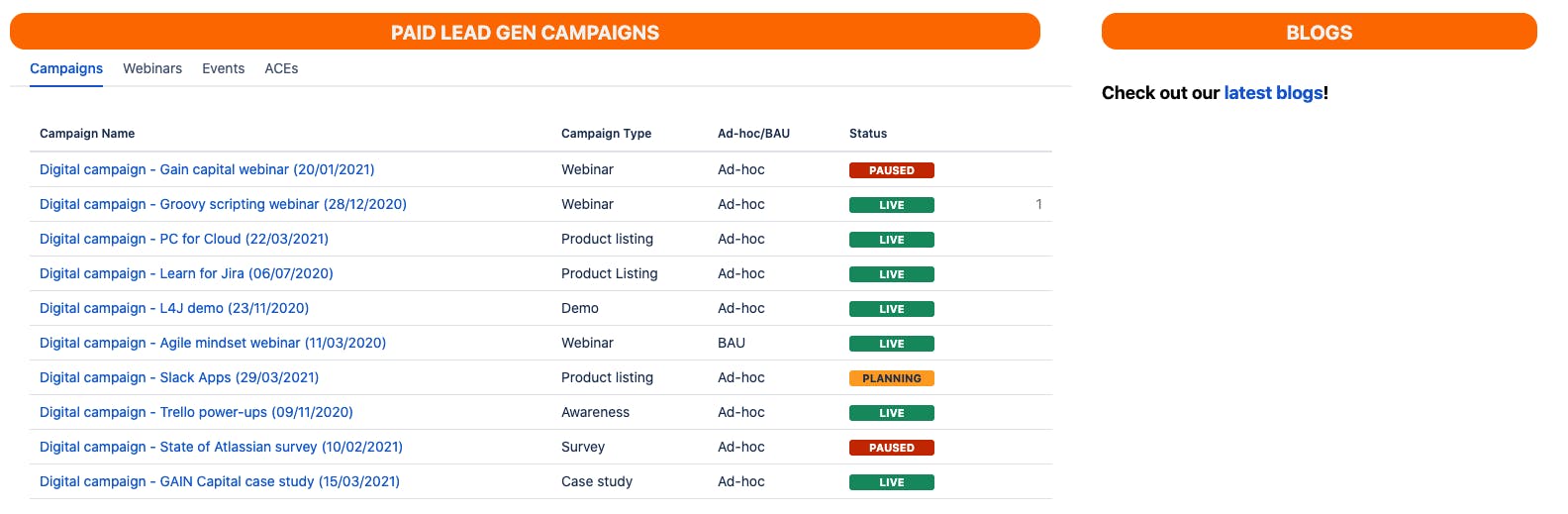This screenshot has height=514, width=1568.
Task: Open the latest blogs link
Action: pyautogui.click(x=1273, y=93)
